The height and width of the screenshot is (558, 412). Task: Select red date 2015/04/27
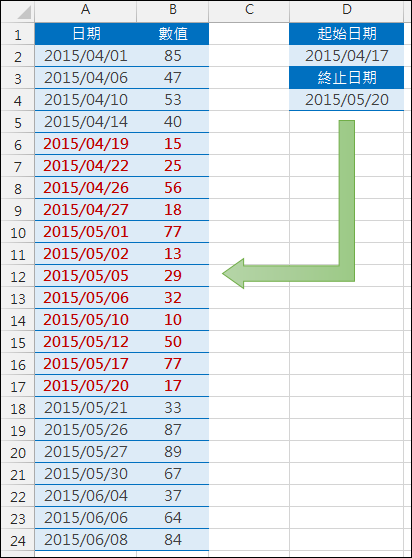(x=85, y=210)
